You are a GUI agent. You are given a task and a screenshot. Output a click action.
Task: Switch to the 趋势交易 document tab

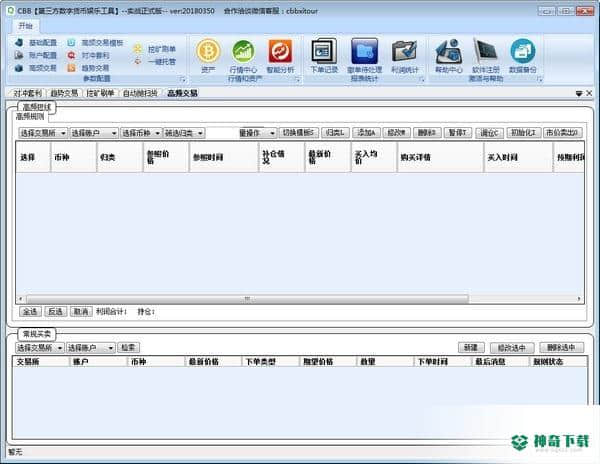(64, 93)
